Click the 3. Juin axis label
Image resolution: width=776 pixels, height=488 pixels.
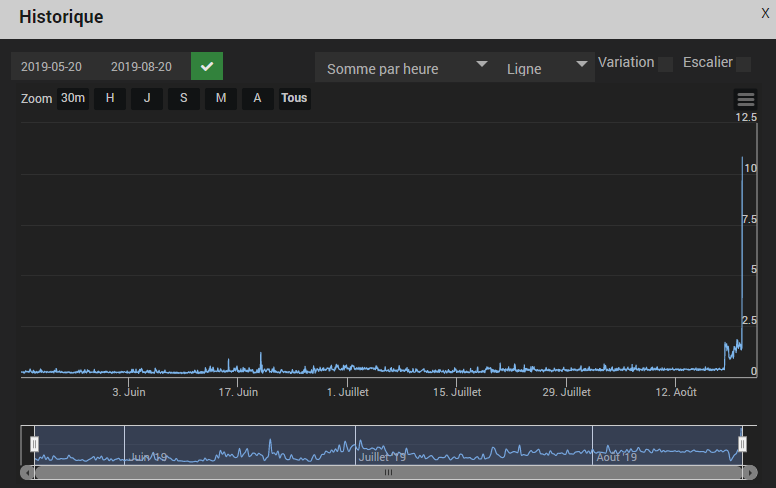[129, 392]
